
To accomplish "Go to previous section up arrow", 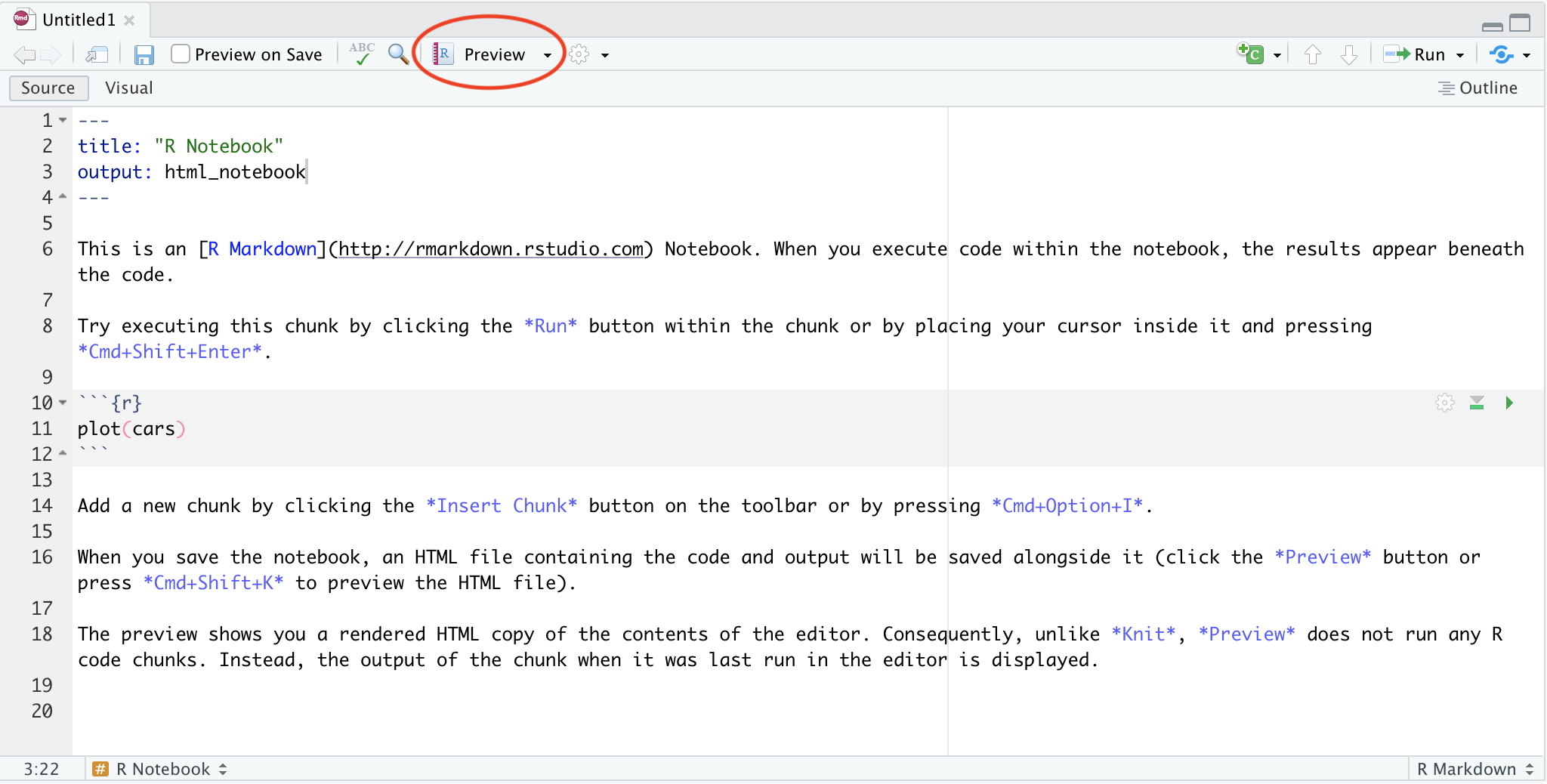I will coord(1313,54).
